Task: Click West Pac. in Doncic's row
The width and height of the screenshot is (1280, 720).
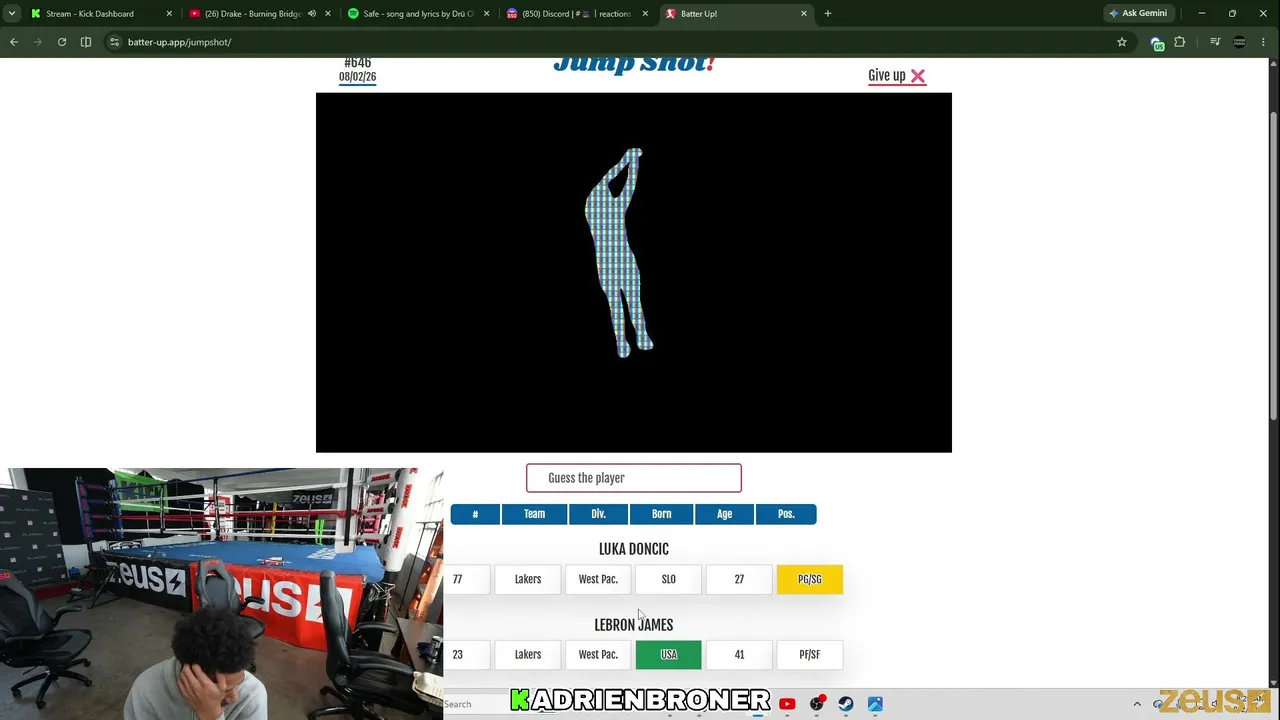Action: 598,579
